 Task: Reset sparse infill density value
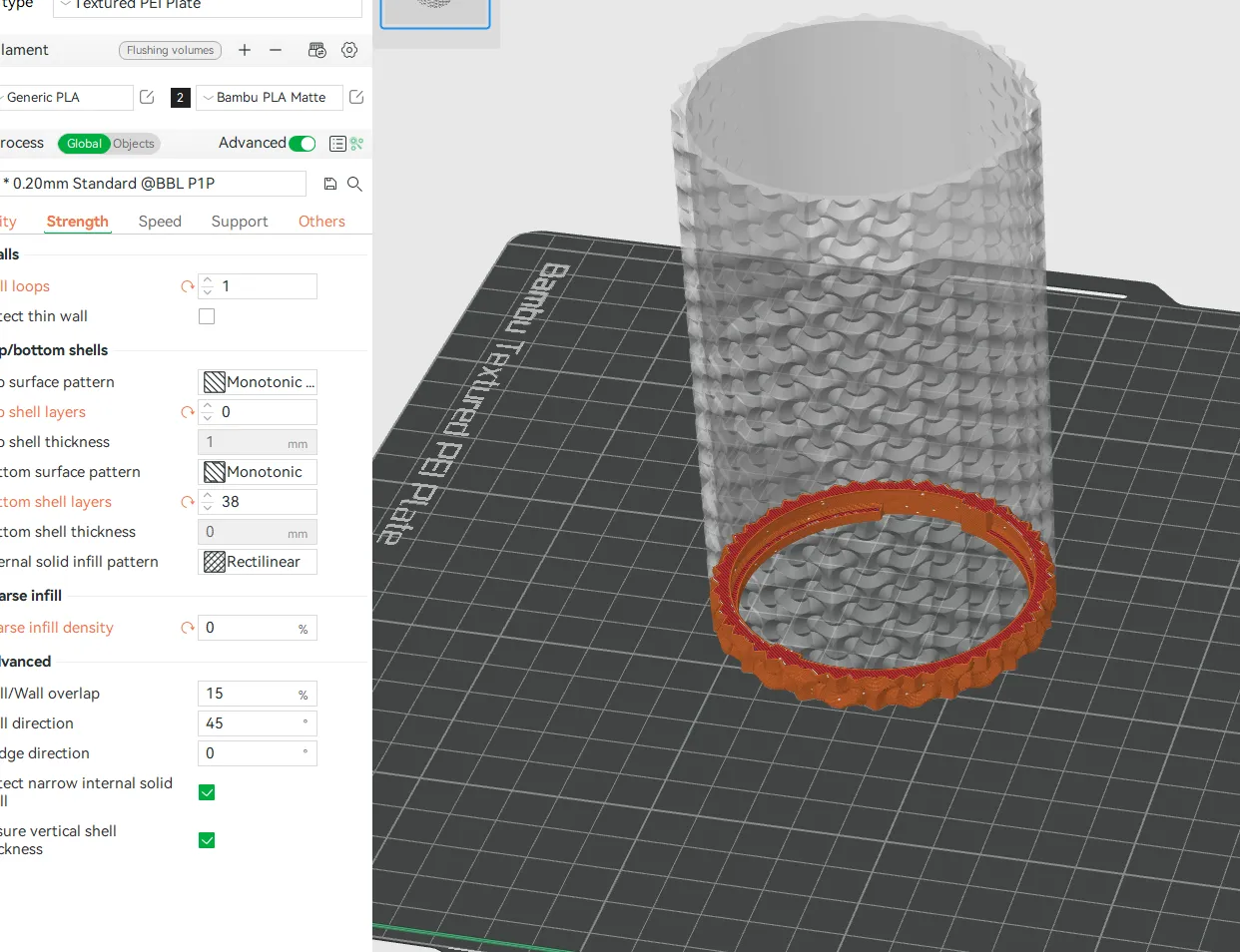[187, 628]
